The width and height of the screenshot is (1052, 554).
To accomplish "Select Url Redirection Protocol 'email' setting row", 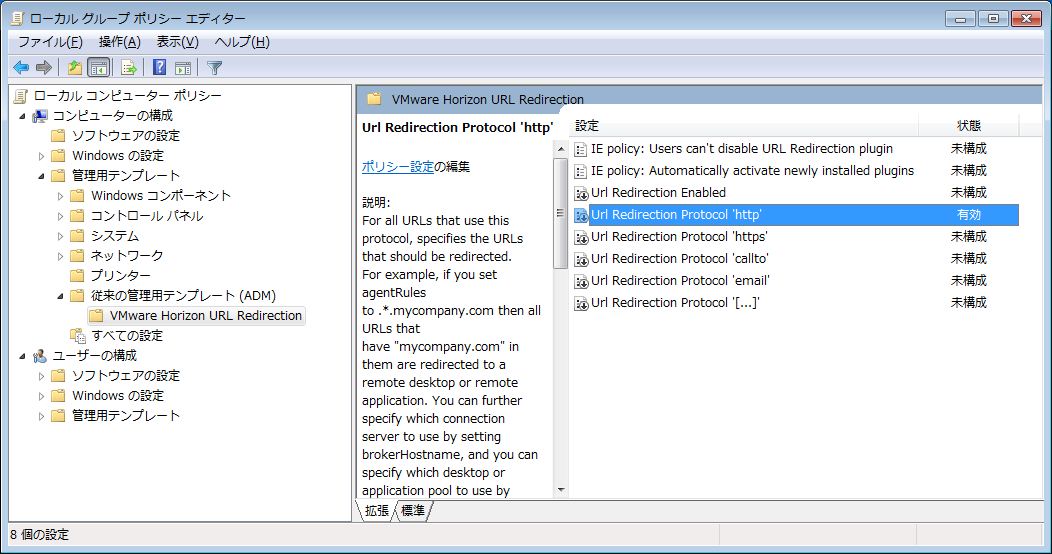I will [x=796, y=280].
